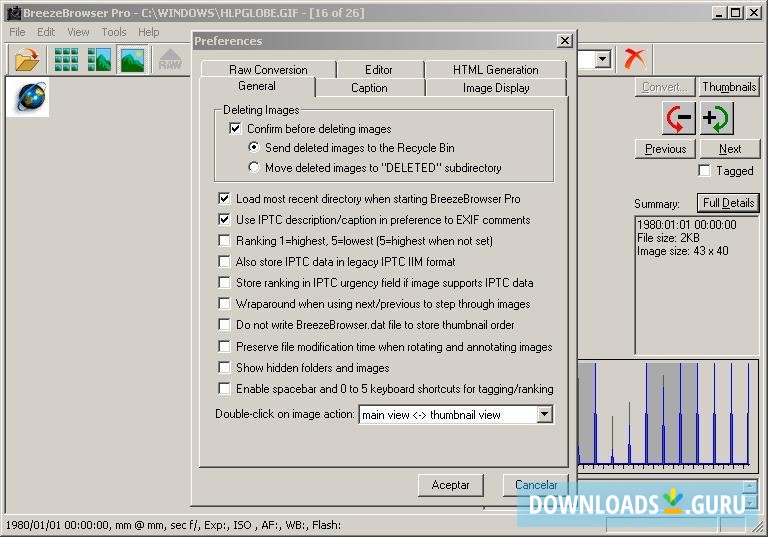
Task: Rotate image clockwise with green arrow icon
Action: (717, 118)
